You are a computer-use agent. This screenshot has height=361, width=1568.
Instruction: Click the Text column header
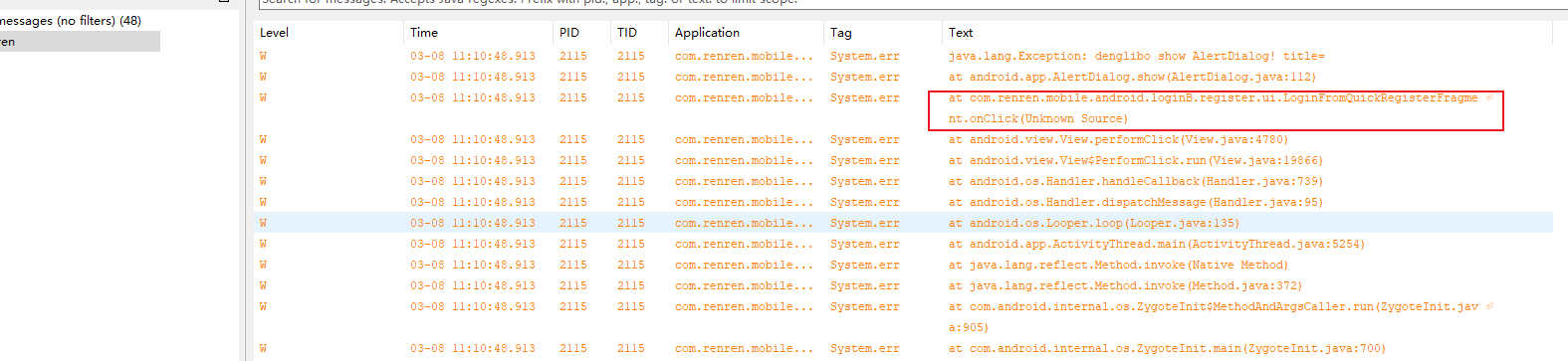[961, 33]
